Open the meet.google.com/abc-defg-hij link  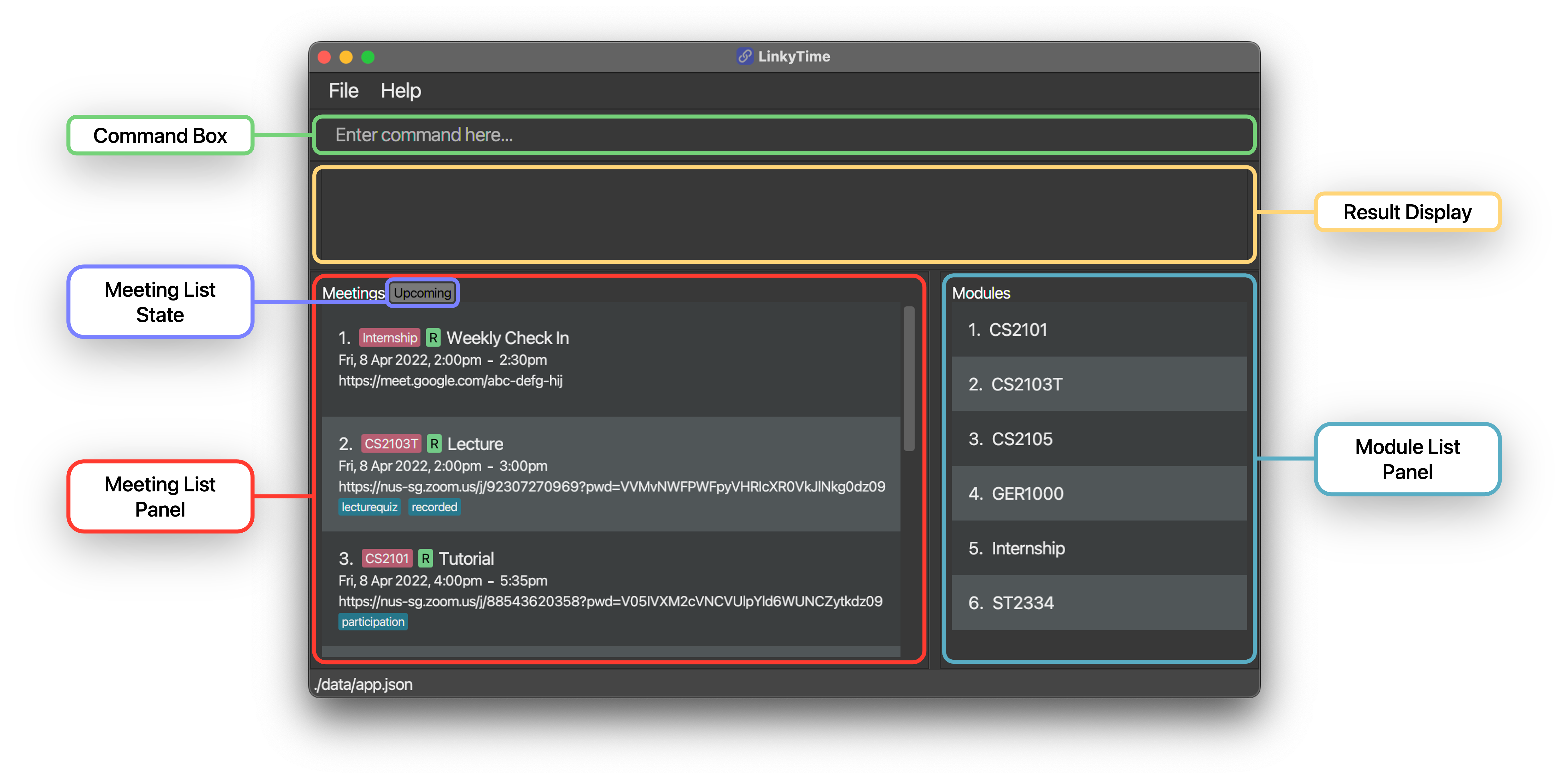tap(450, 381)
